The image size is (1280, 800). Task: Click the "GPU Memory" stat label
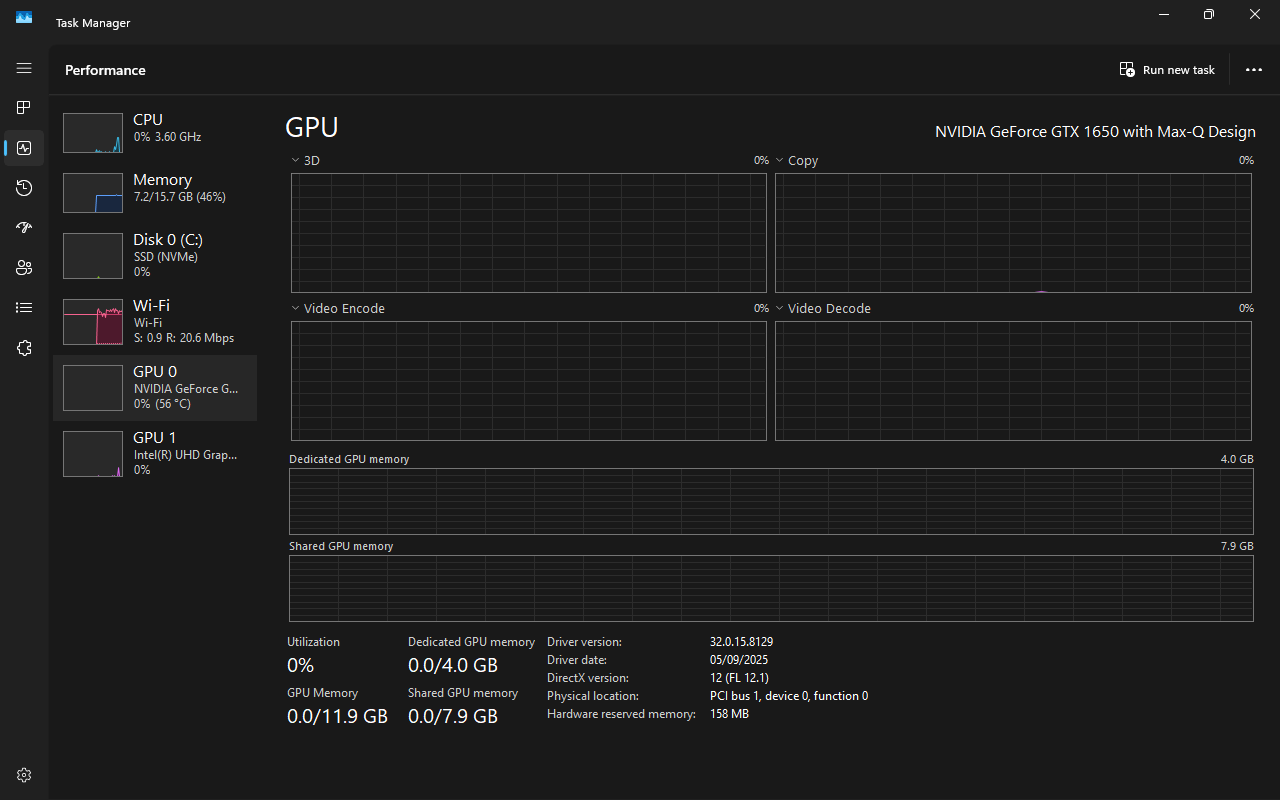pos(322,693)
